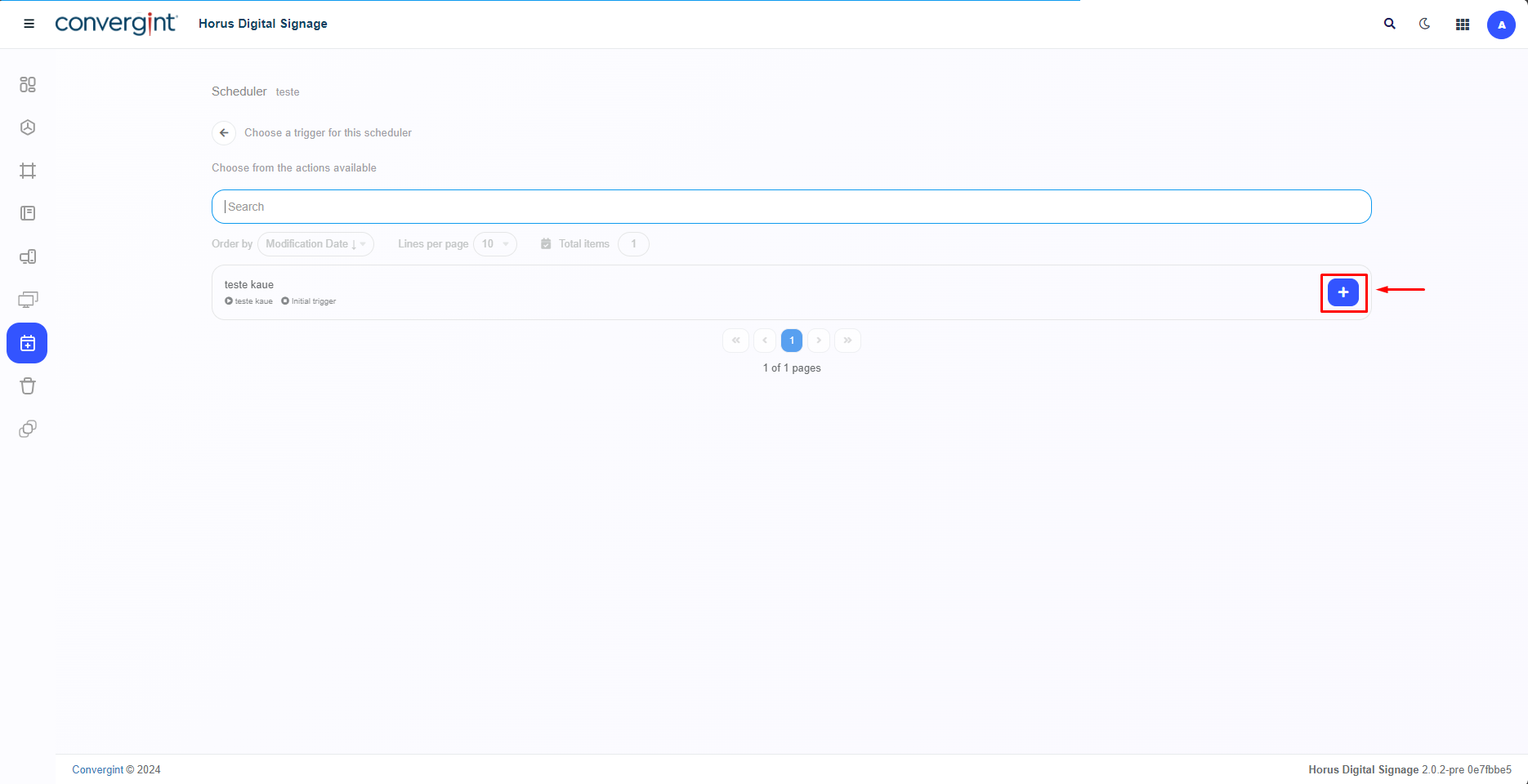Open the devices sidebar icon

(28, 257)
